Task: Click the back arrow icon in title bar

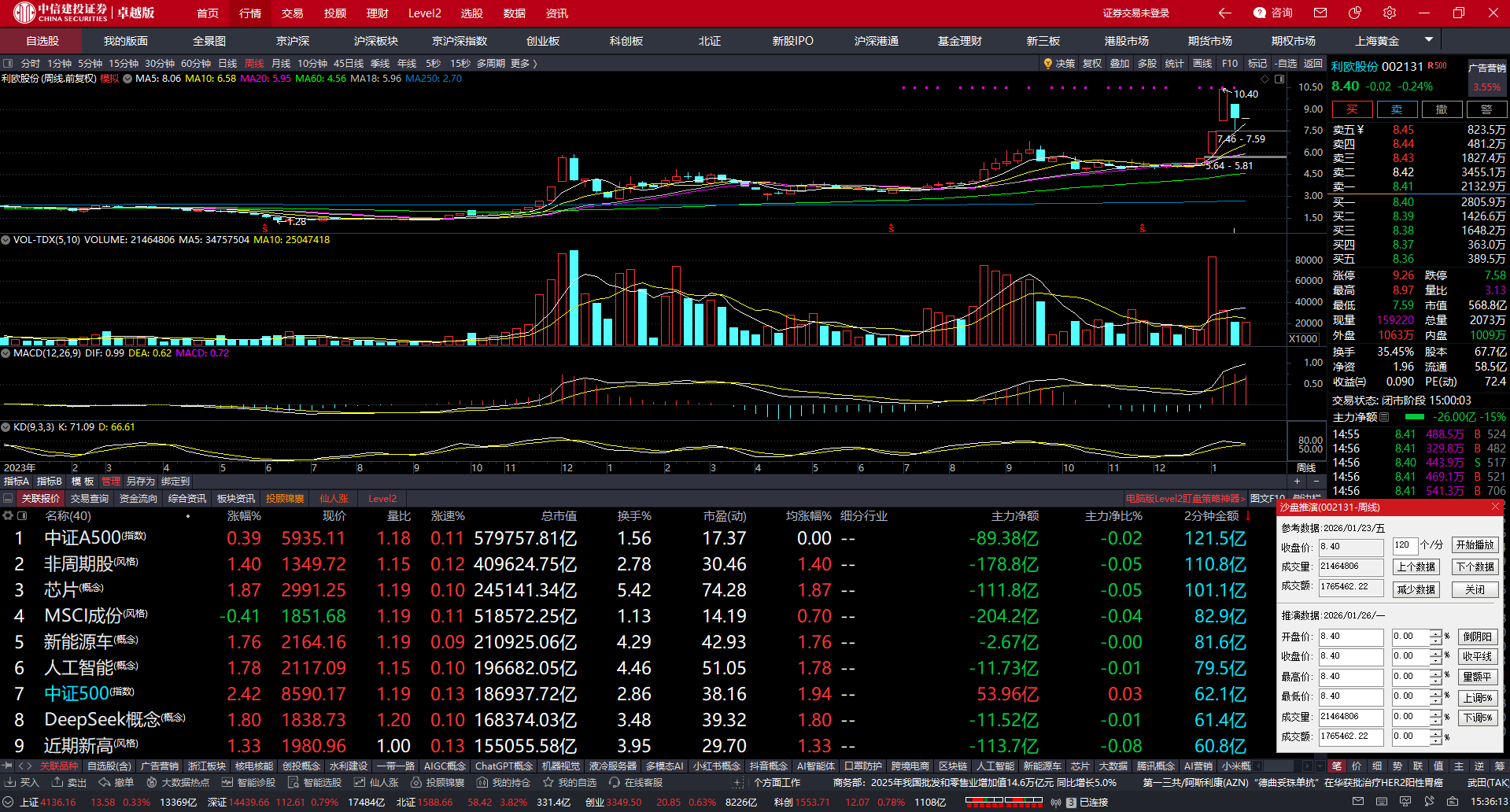Action: click(x=1224, y=13)
